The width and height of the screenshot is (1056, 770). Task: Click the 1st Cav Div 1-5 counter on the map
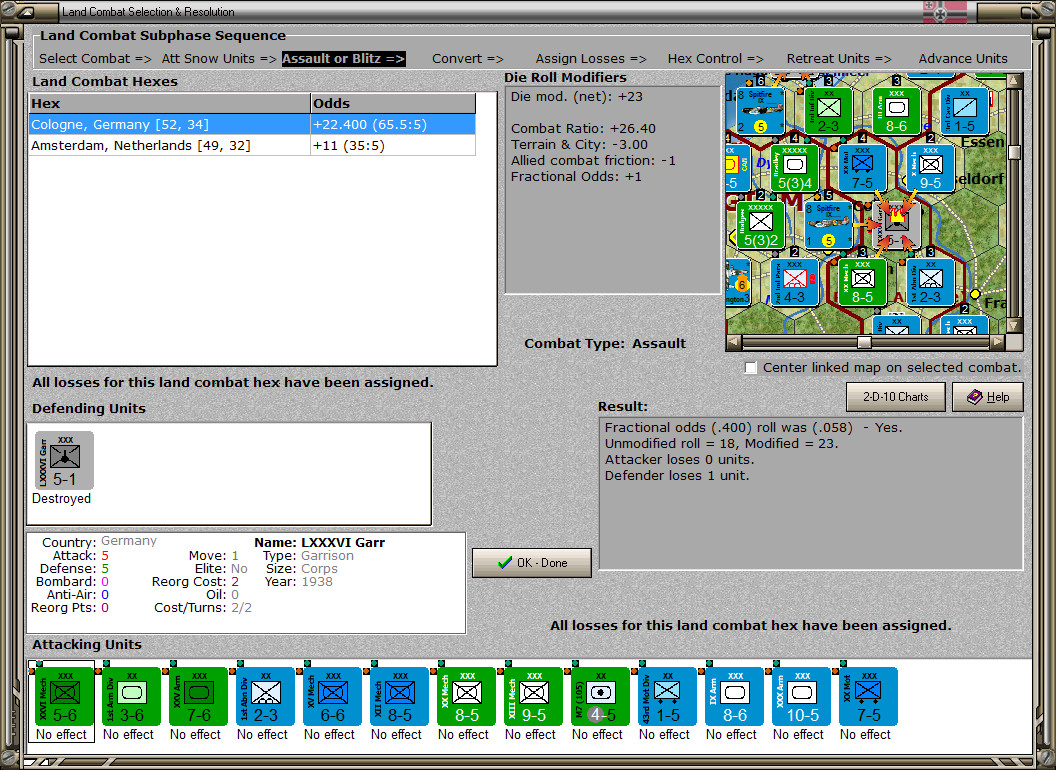tap(964, 110)
